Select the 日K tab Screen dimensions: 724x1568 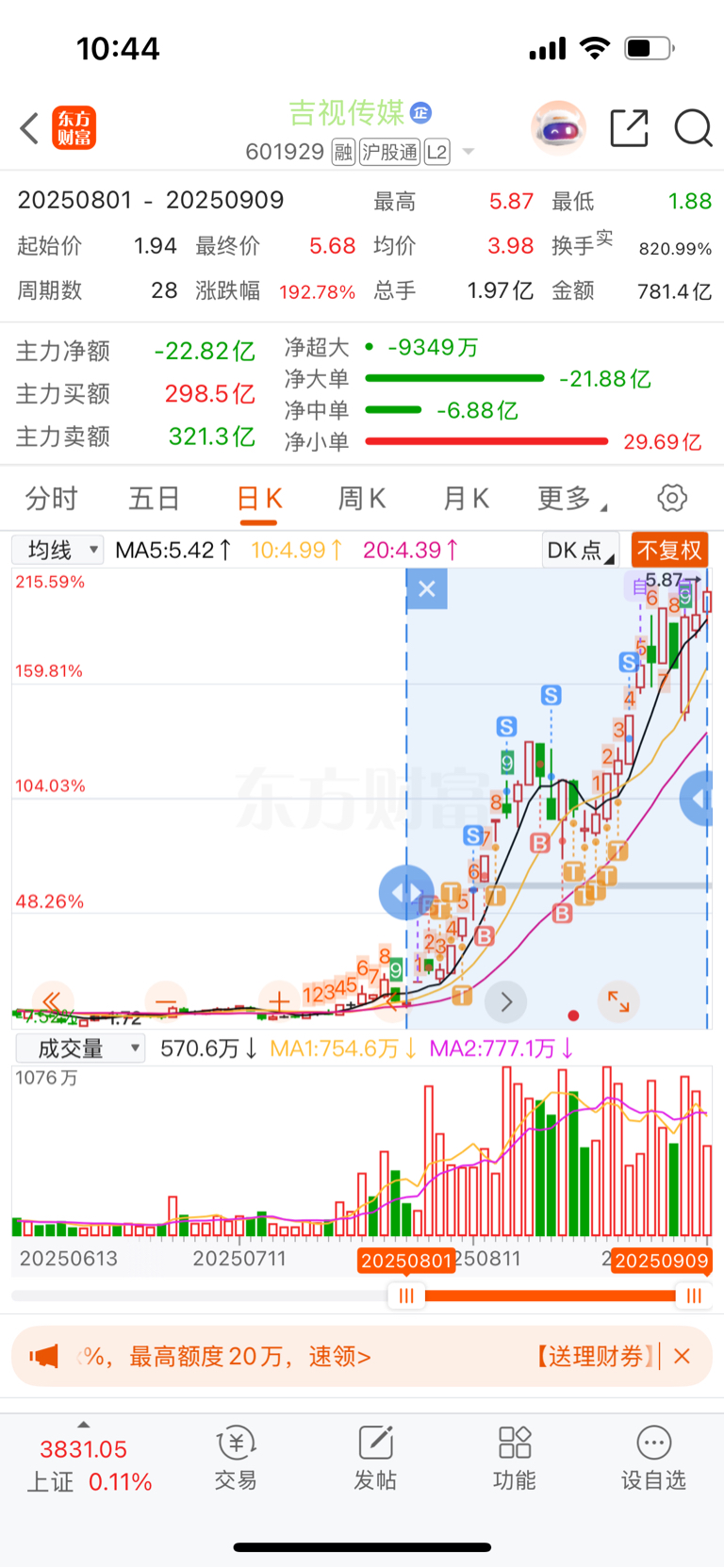[259, 498]
